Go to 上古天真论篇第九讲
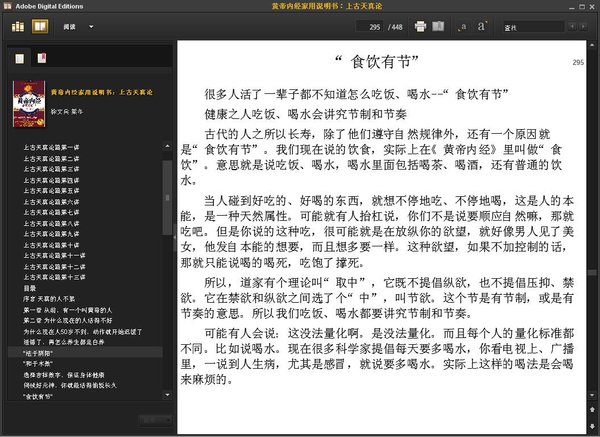This screenshot has width=600, height=437. point(51,234)
